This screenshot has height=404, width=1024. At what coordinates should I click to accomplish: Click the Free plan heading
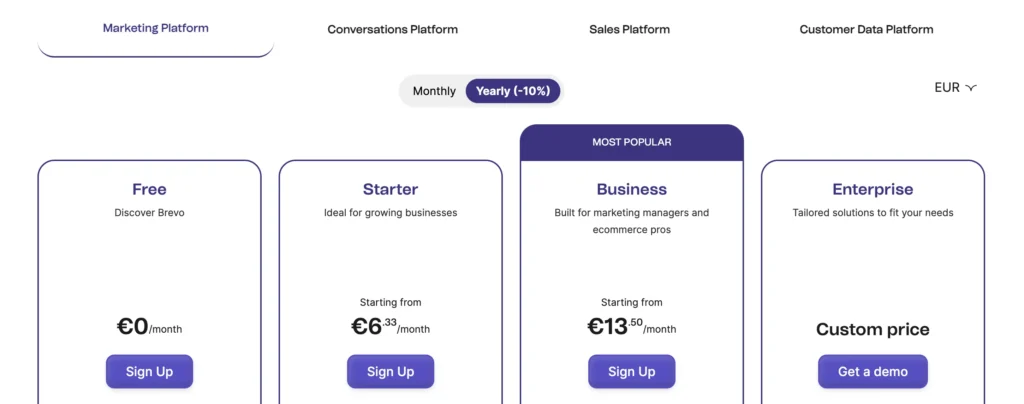pyautogui.click(x=149, y=189)
